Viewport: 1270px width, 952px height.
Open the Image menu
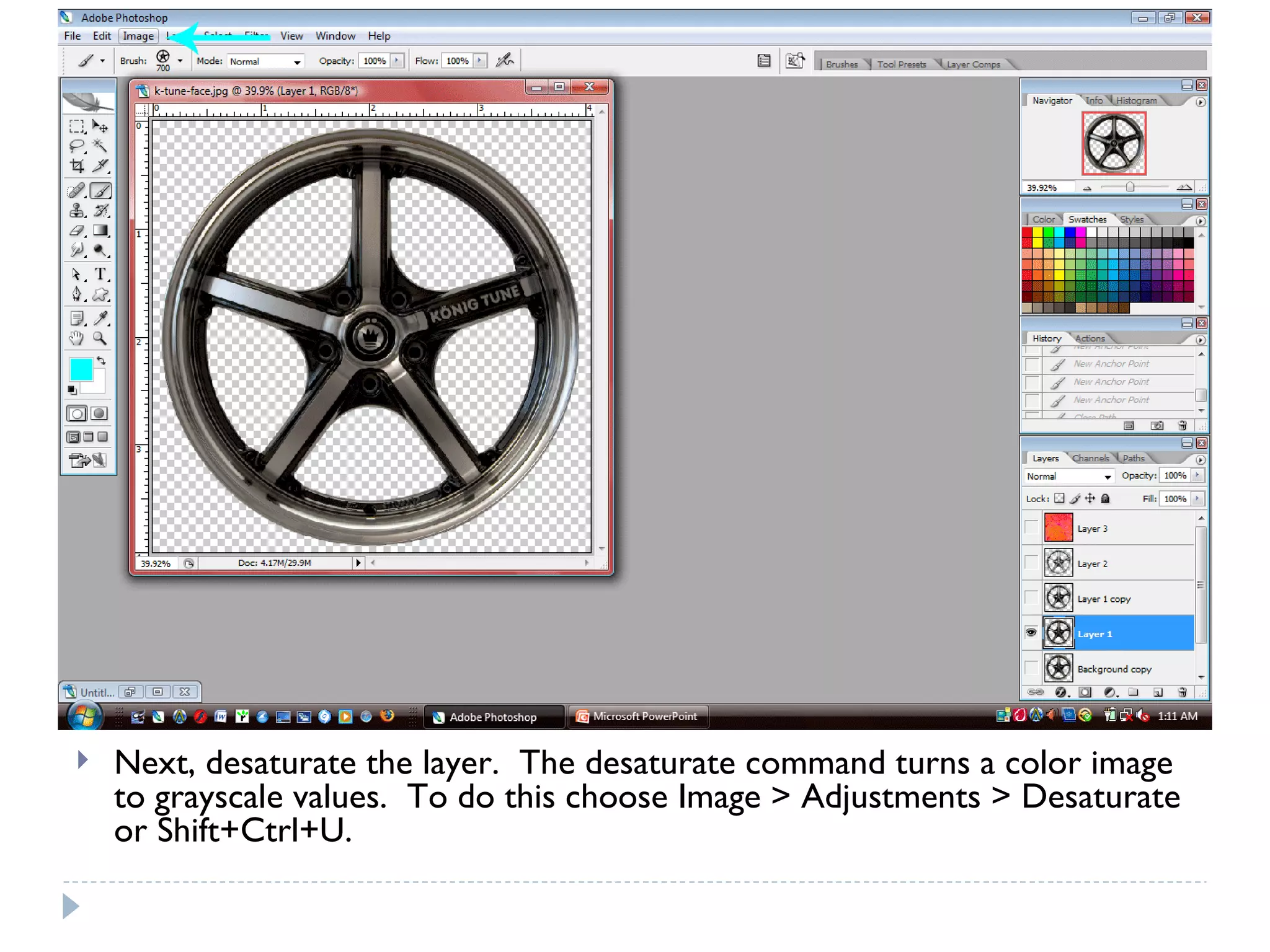tap(138, 36)
